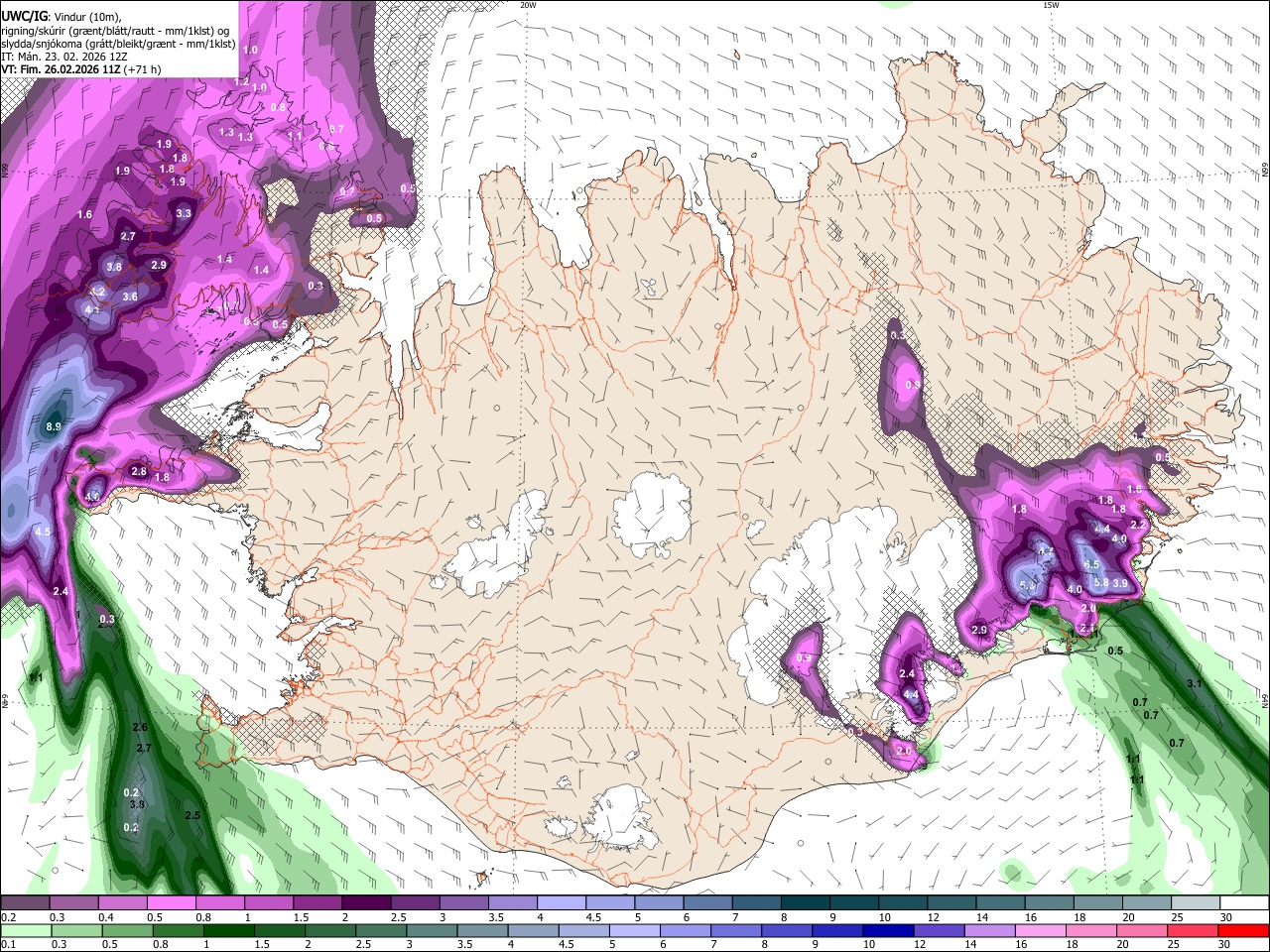Select the 0.4 label in the snow legend
This screenshot has height=952, width=1270.
104,917
